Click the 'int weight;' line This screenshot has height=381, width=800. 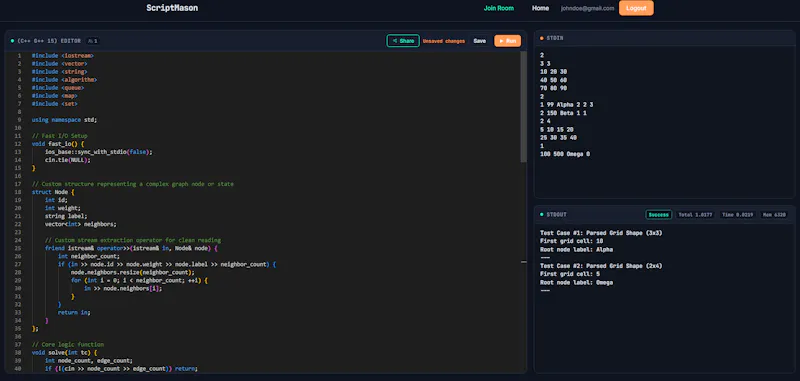[x=62, y=208]
